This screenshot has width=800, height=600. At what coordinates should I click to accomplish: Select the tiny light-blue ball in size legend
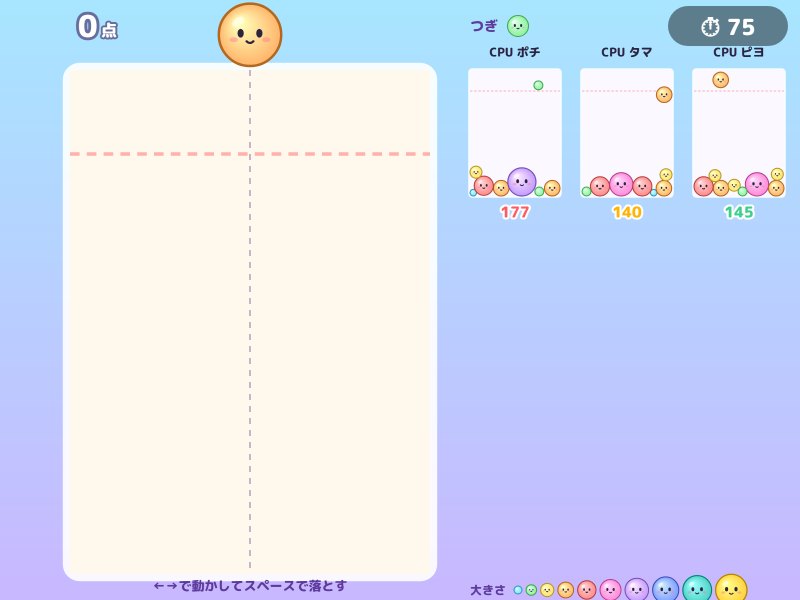[x=518, y=590]
